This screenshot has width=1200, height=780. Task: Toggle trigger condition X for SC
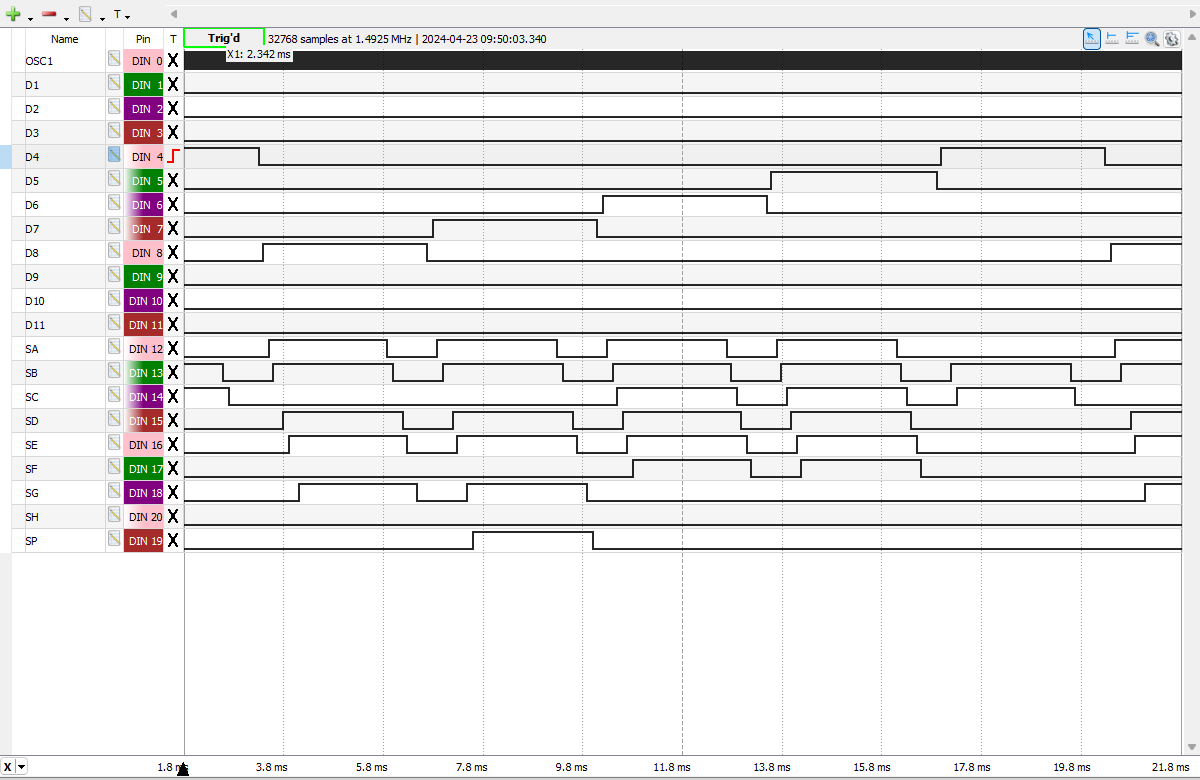tap(173, 396)
